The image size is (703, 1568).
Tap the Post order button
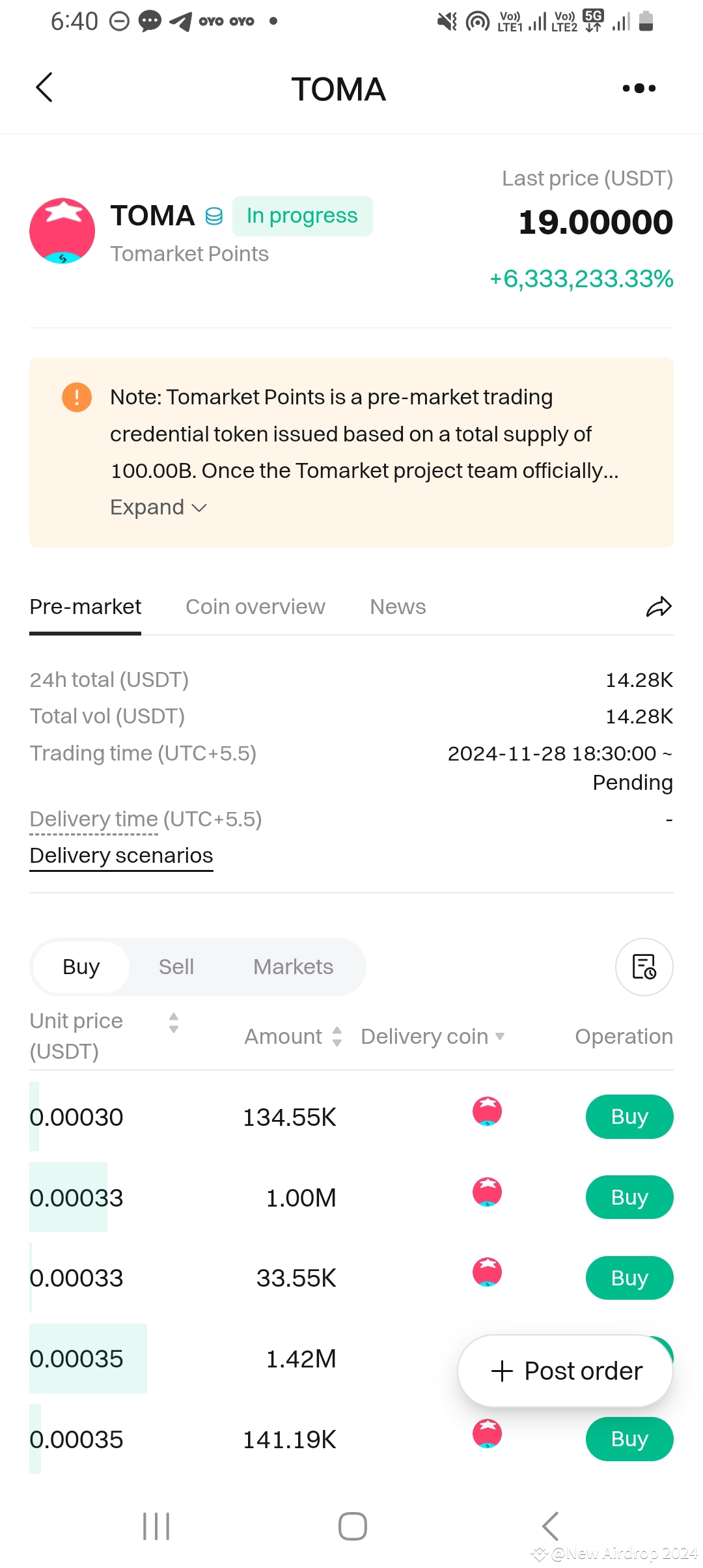click(x=565, y=1371)
